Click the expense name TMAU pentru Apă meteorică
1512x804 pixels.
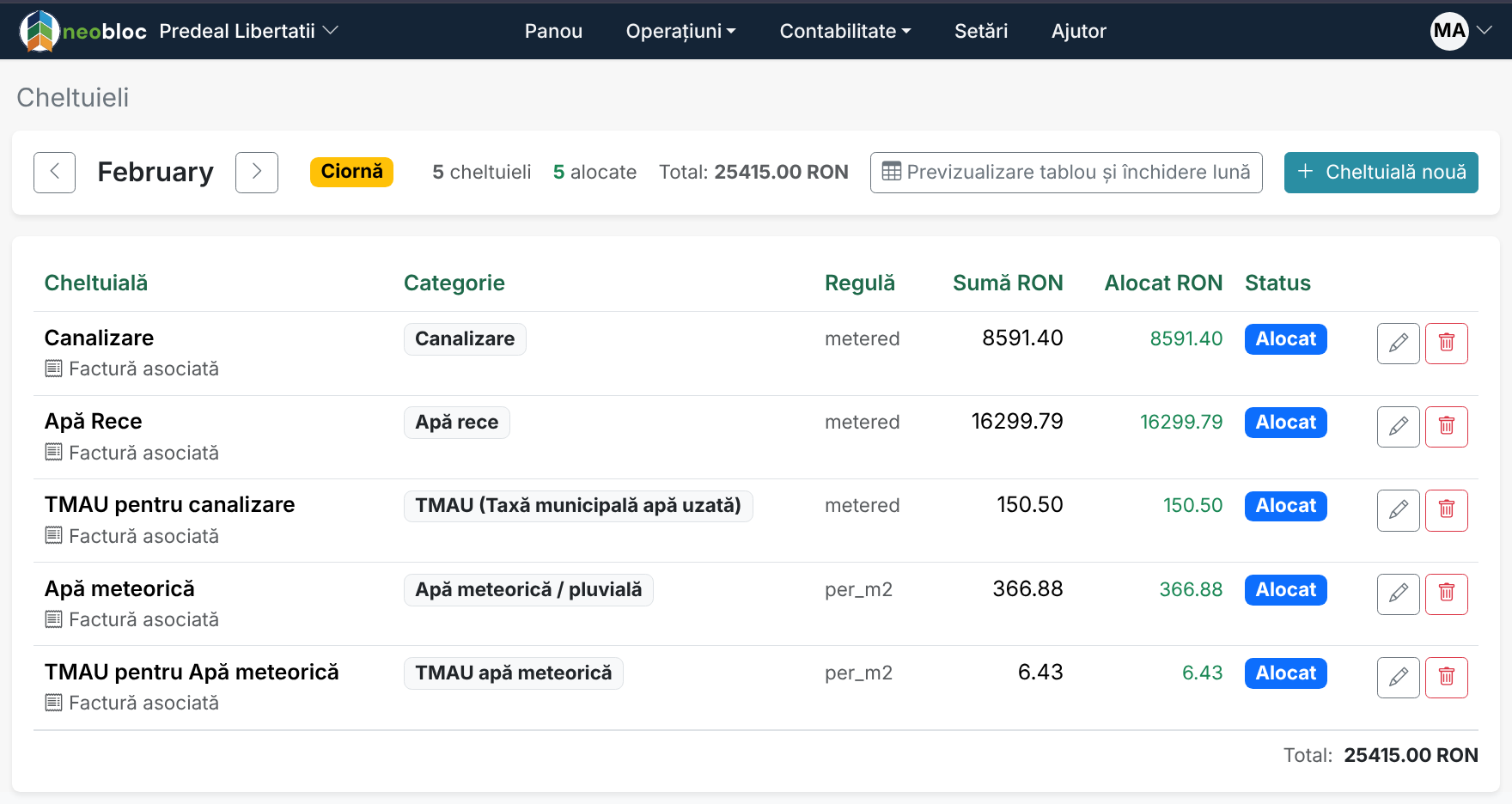pyautogui.click(x=192, y=672)
